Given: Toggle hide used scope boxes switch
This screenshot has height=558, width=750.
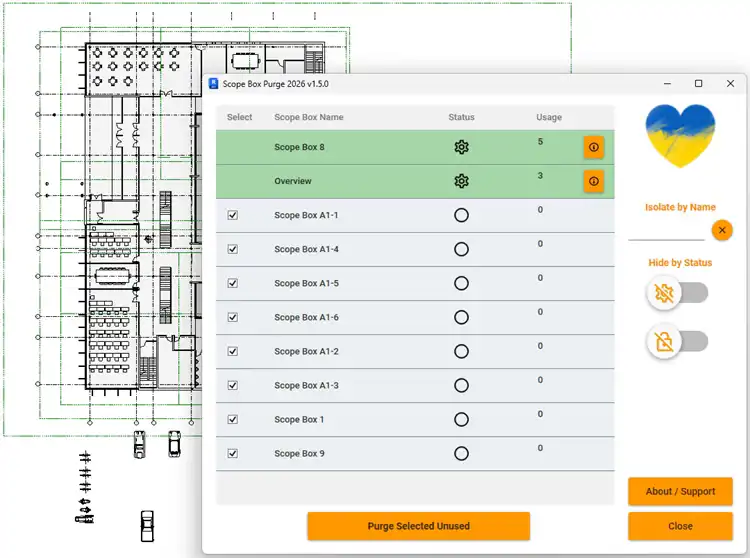Looking at the screenshot, I should coord(678,293).
